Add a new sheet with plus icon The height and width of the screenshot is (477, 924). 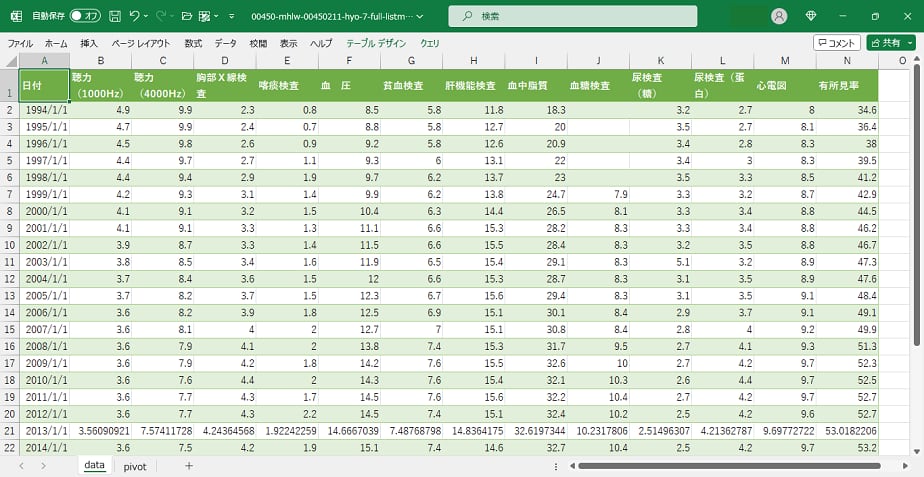coord(188,466)
